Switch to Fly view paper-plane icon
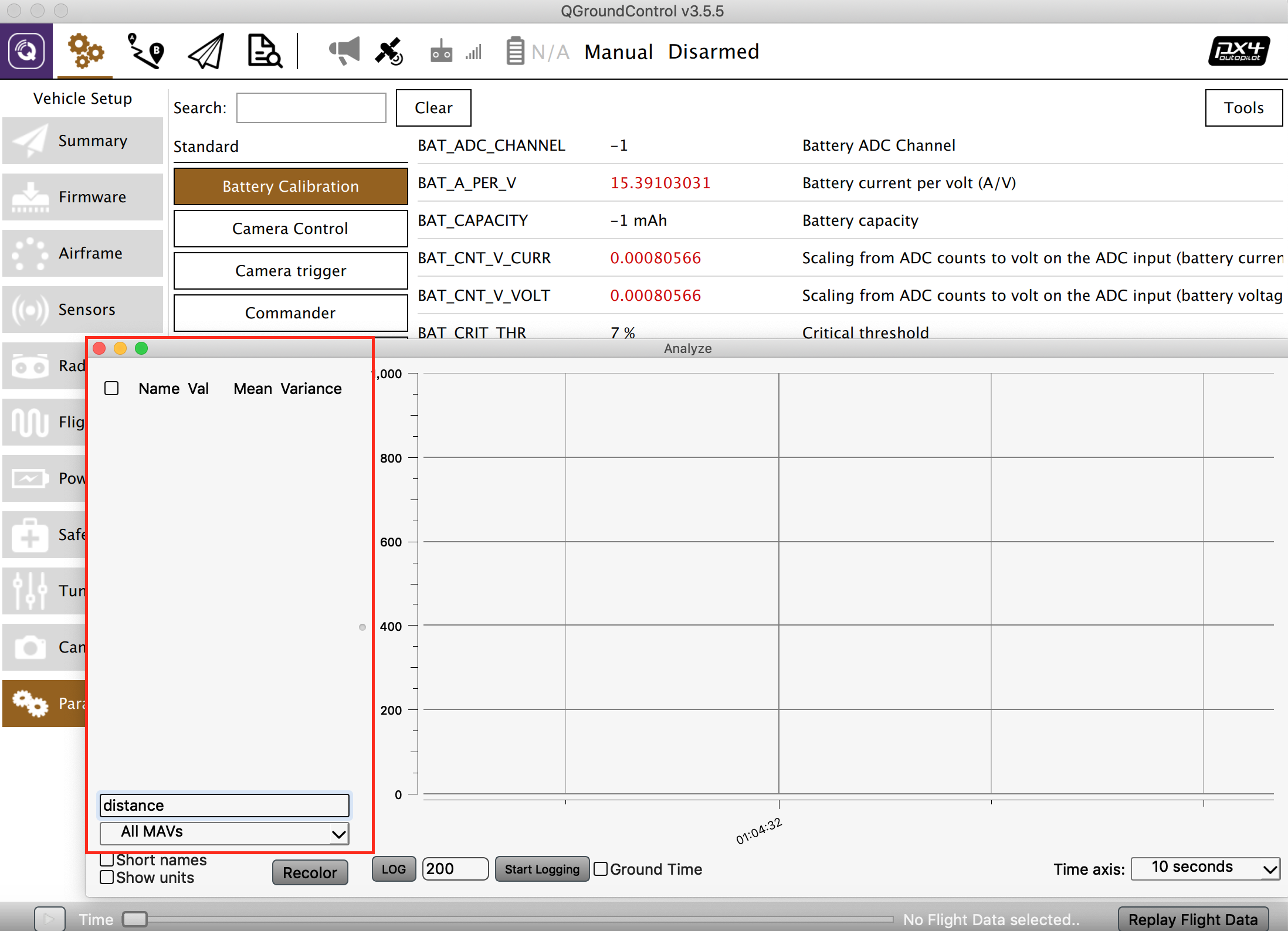The width and height of the screenshot is (1288, 931). (x=206, y=52)
